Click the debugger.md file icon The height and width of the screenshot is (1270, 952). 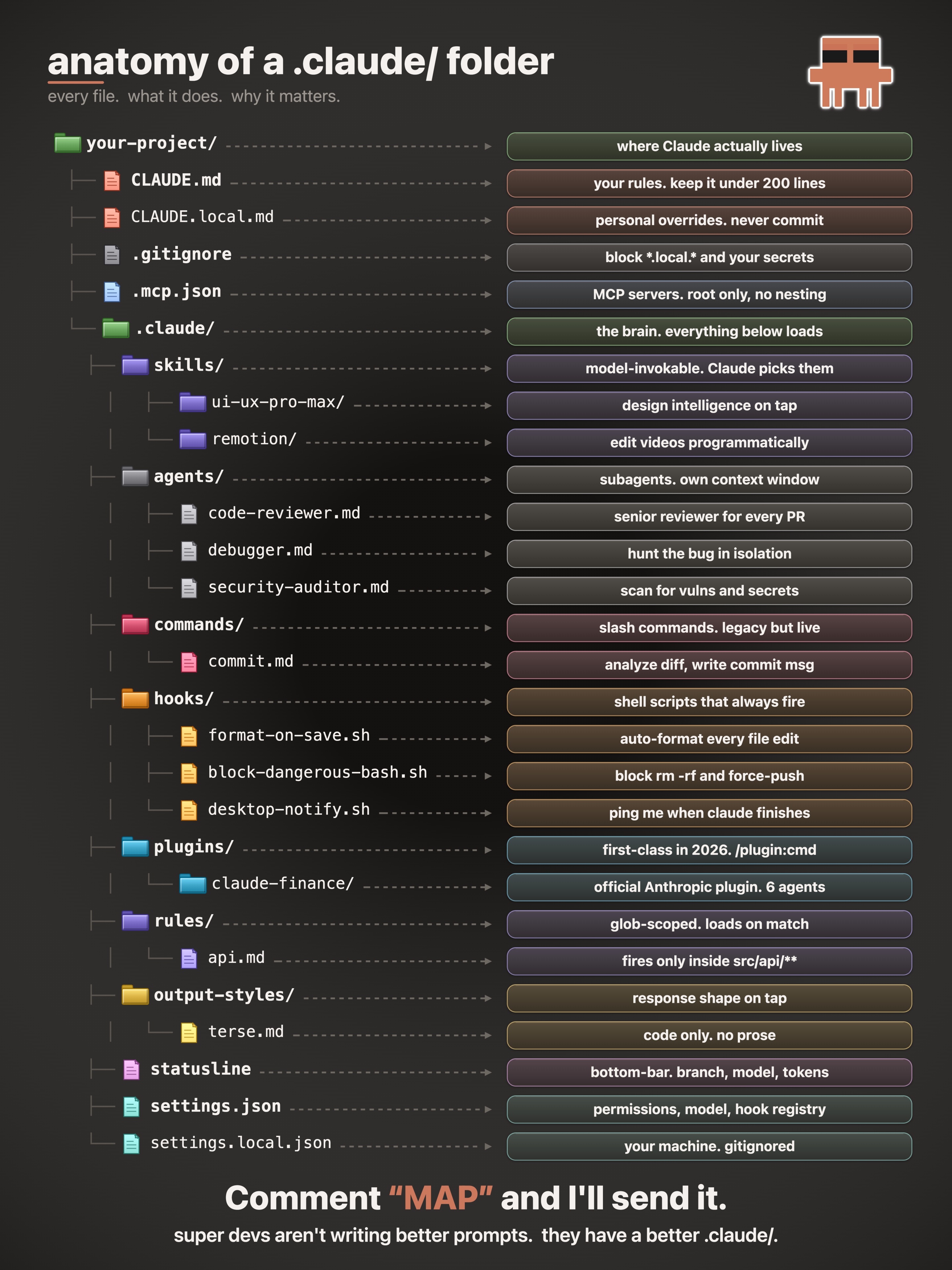(189, 551)
